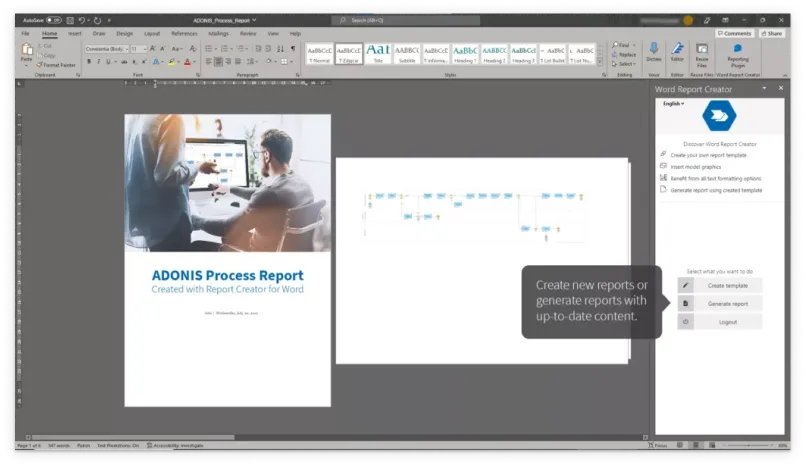Click the Share button

pos(772,33)
